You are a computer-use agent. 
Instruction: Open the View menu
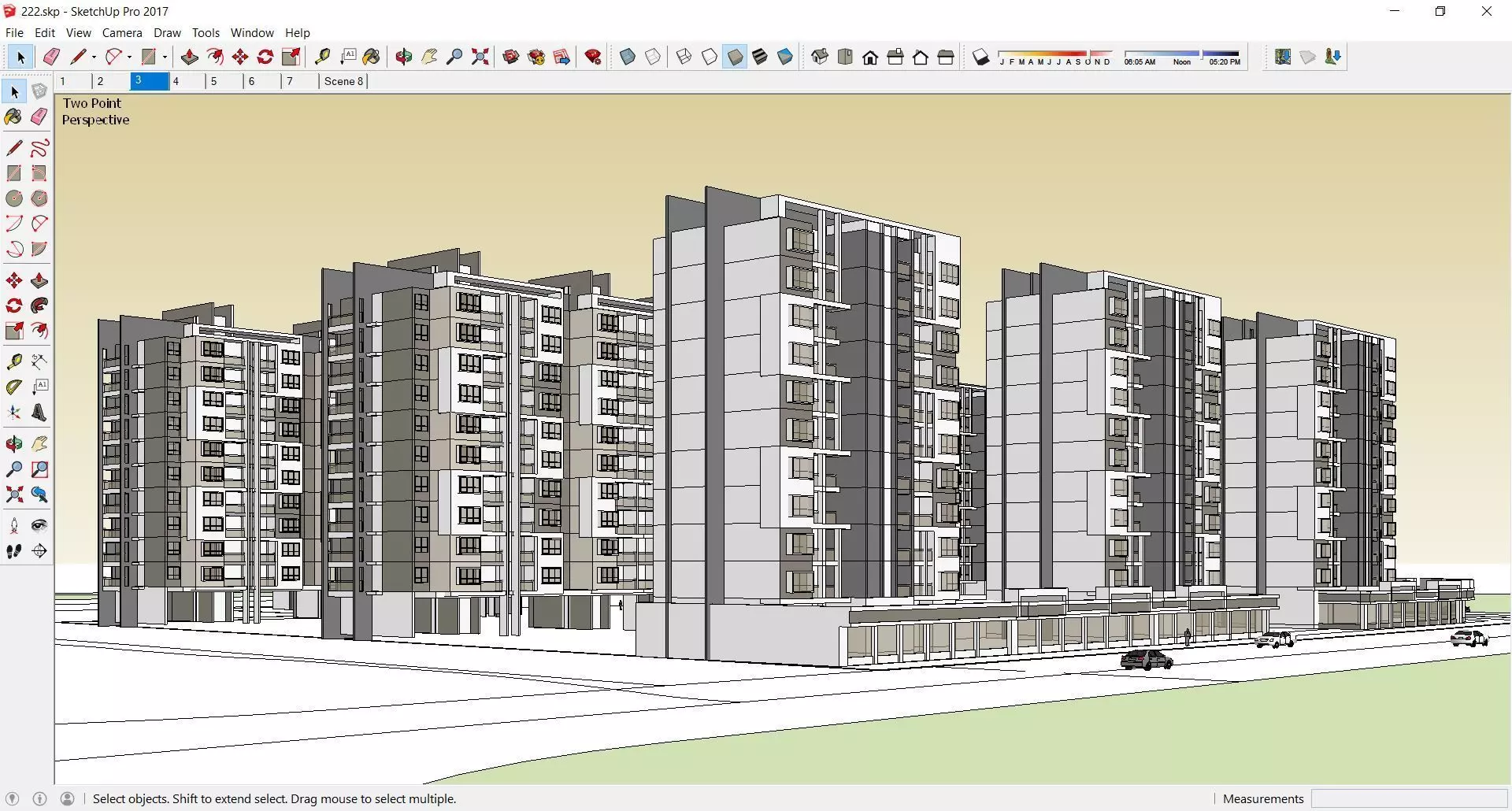pos(78,33)
